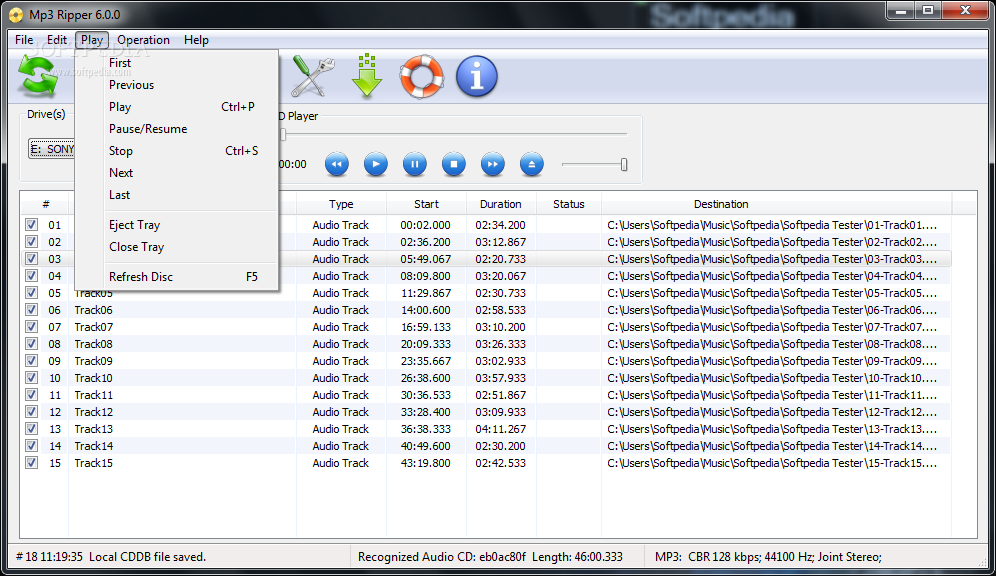
Task: Click the CD player rewind button
Action: pos(337,164)
